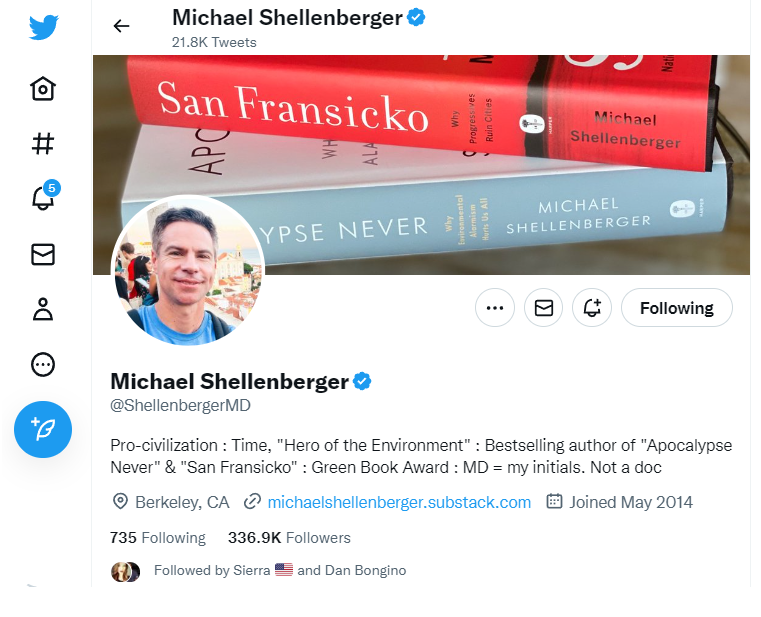Open the Home feed icon
The height and width of the screenshot is (617, 761).
43,89
